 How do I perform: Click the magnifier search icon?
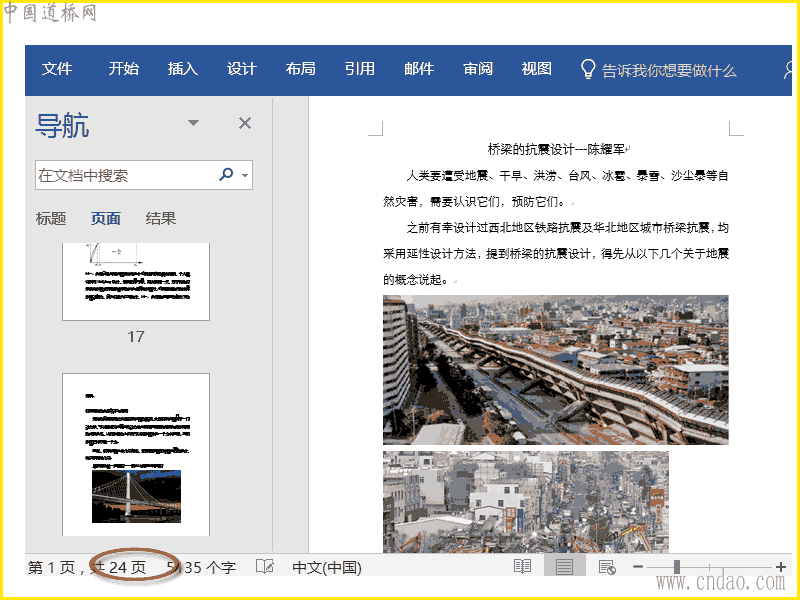pyautogui.click(x=226, y=174)
